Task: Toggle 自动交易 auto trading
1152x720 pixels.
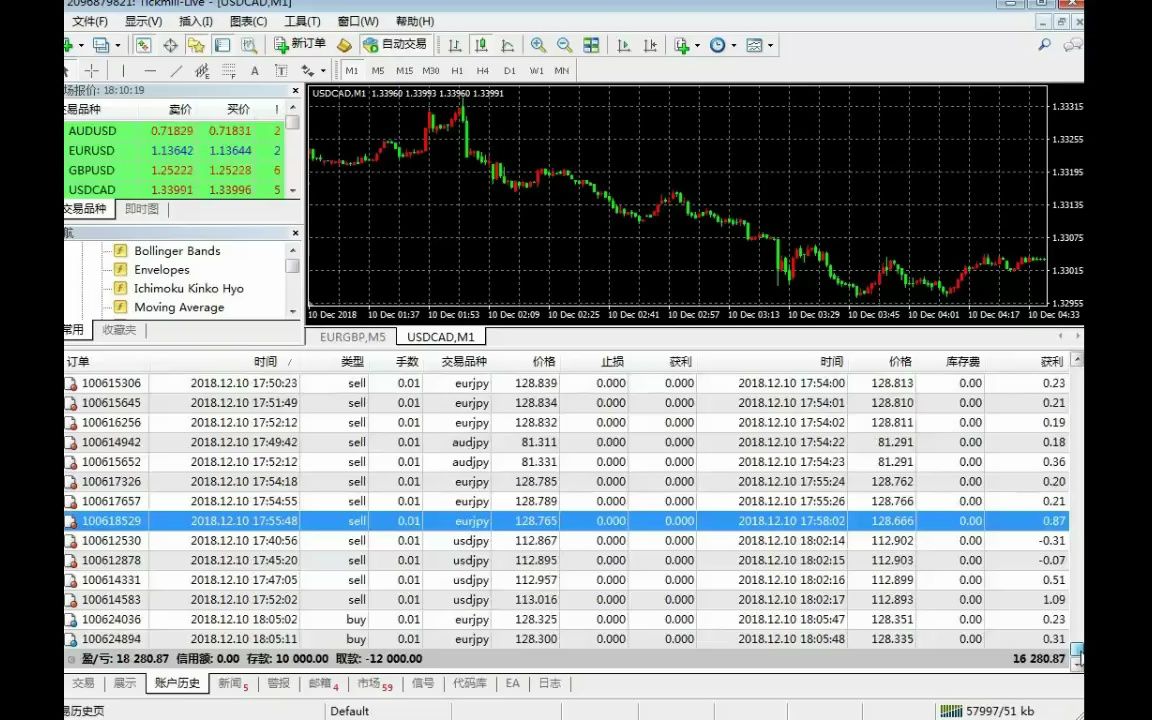Action: (x=394, y=45)
